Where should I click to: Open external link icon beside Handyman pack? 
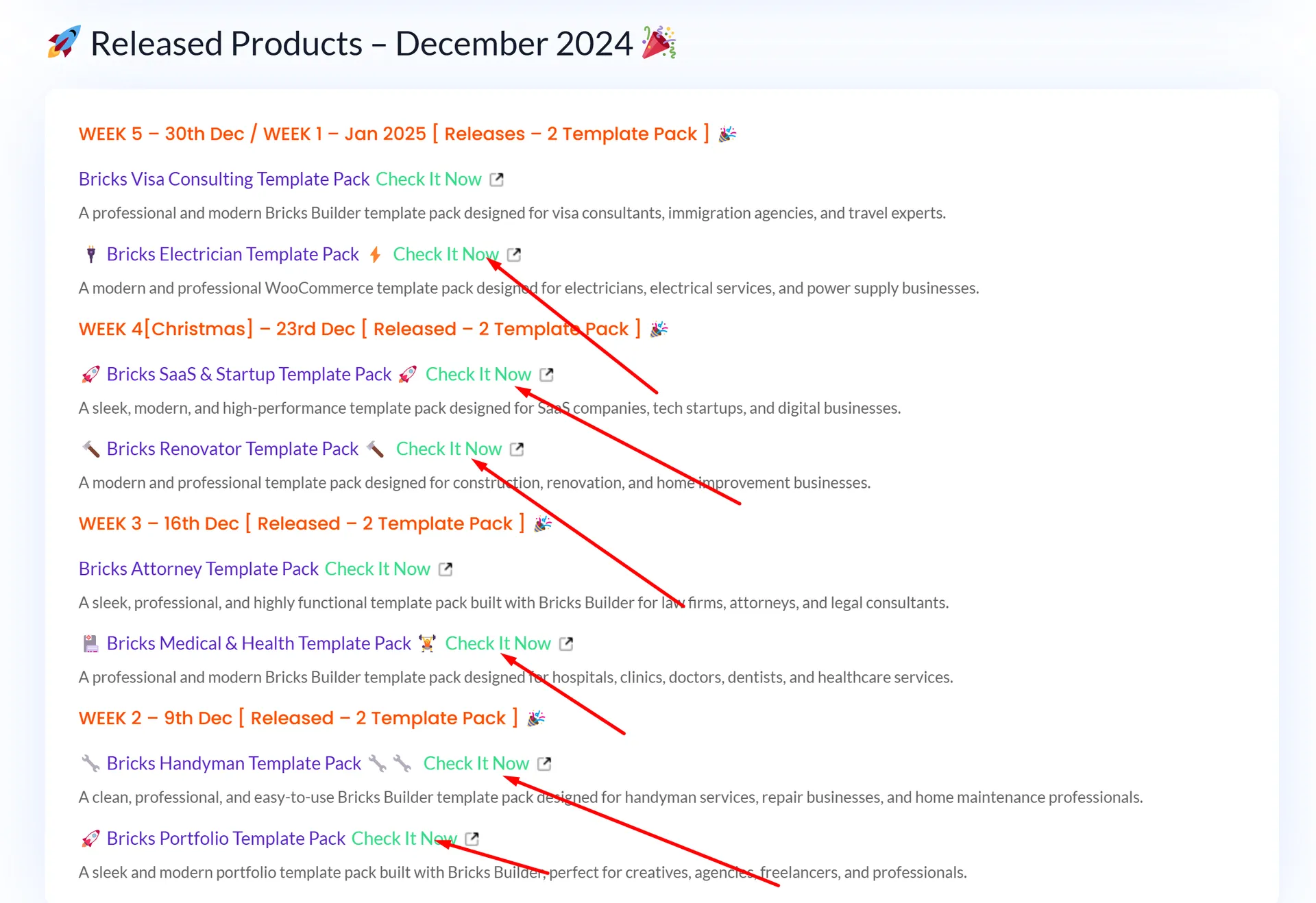click(544, 764)
